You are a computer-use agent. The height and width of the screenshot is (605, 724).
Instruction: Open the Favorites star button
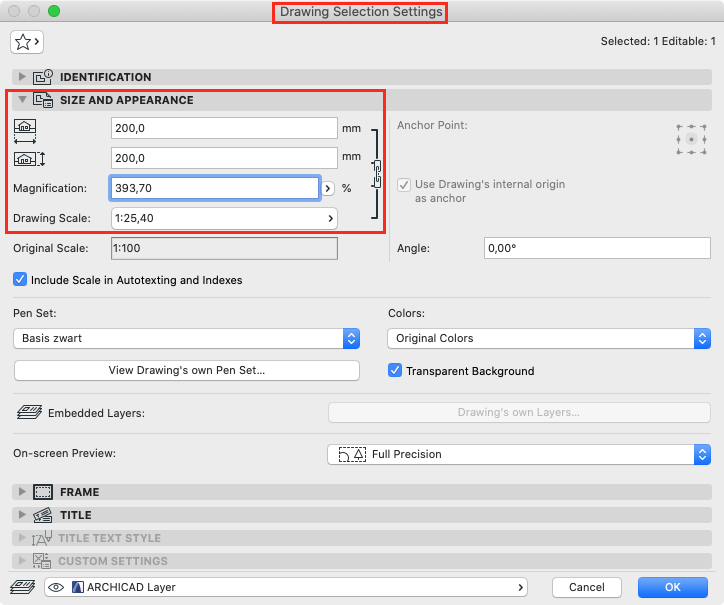[x=27, y=42]
